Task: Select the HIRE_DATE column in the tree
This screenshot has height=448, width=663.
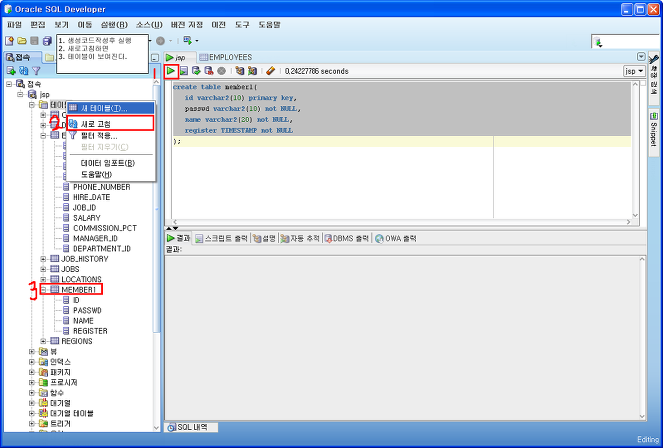Action: pos(91,197)
